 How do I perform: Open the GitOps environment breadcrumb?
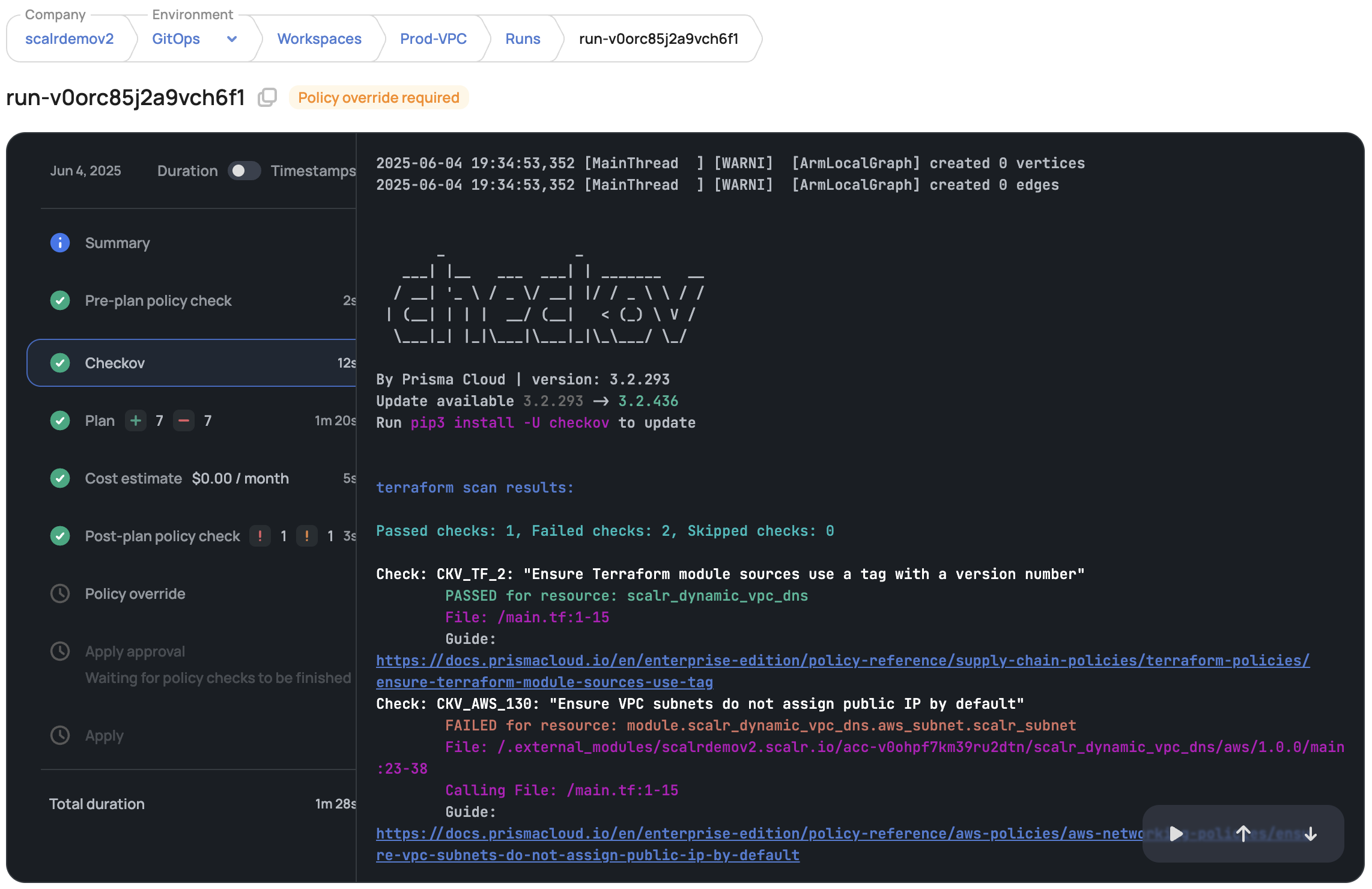pos(176,39)
